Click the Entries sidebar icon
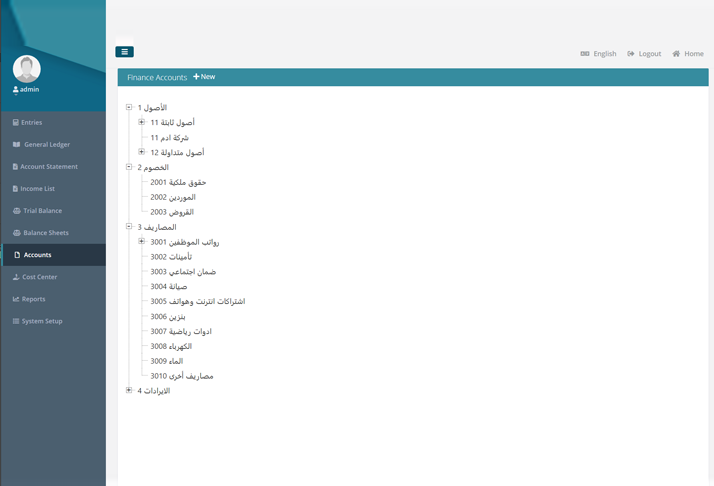This screenshot has height=486, width=714. coord(15,123)
